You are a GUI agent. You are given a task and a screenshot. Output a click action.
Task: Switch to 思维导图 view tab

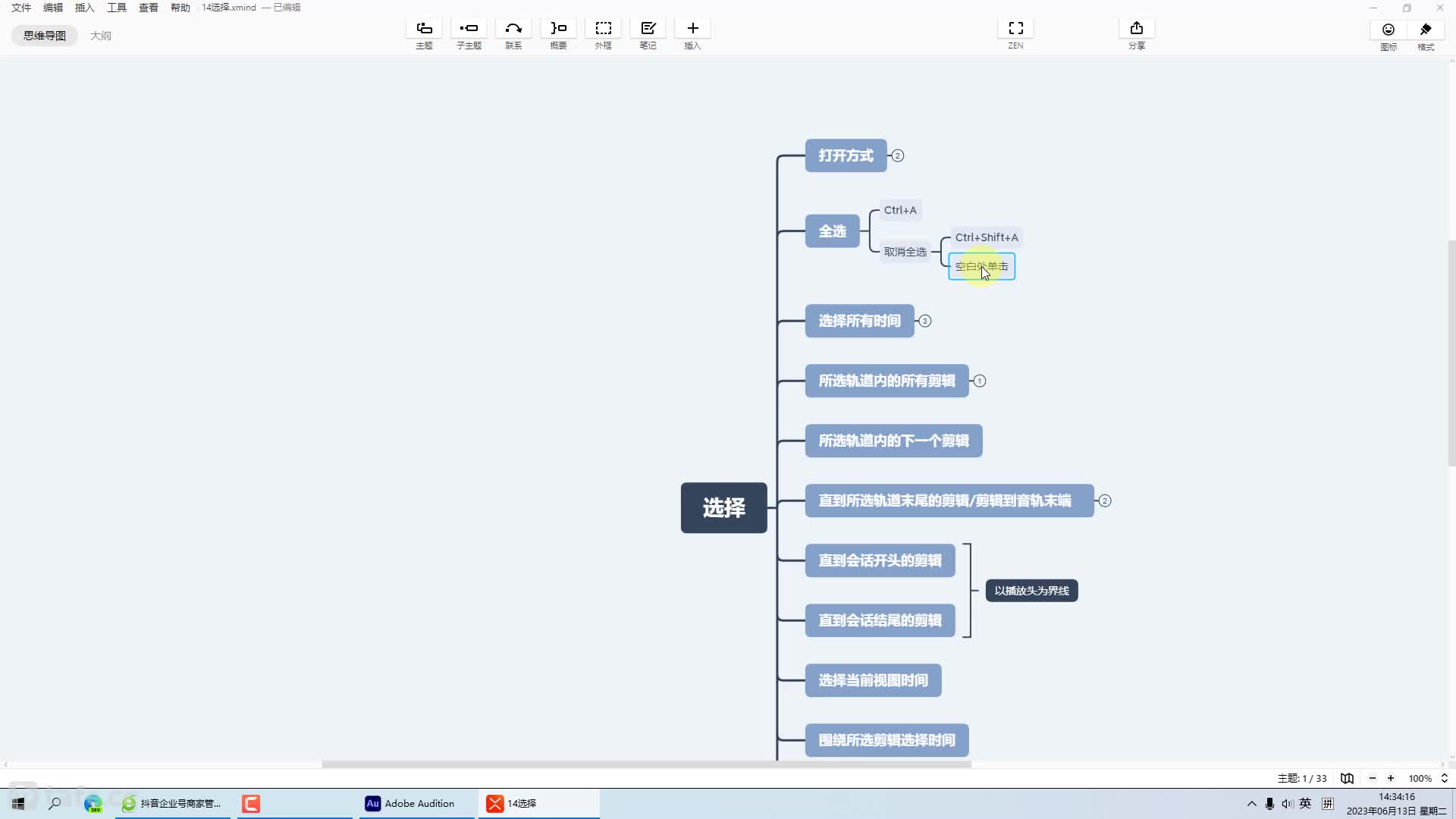click(45, 36)
